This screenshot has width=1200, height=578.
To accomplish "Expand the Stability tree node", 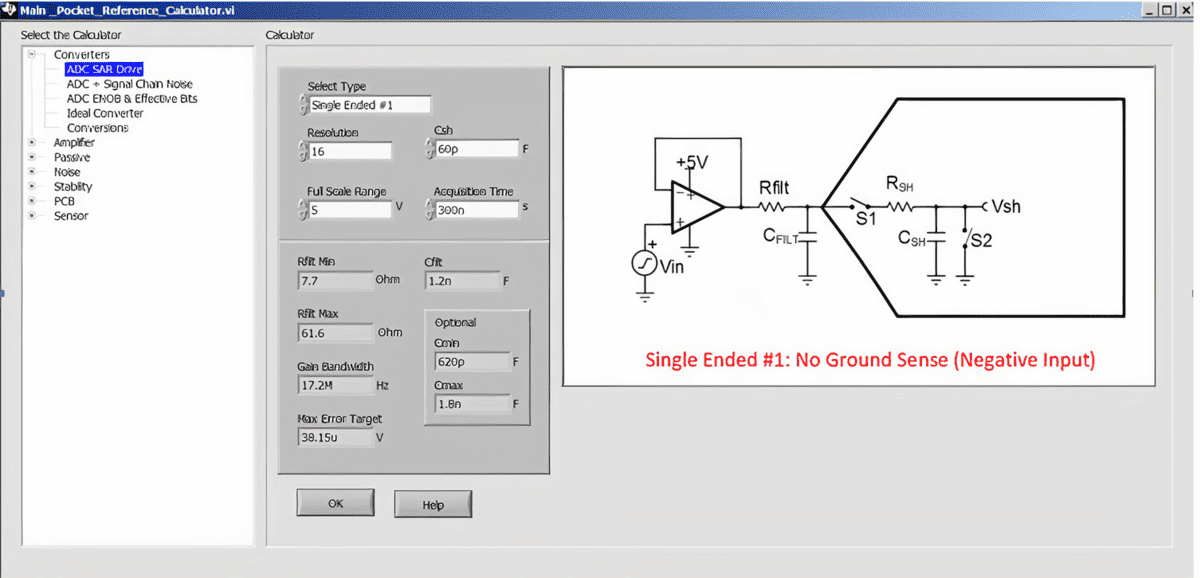I will pyautogui.click(x=32, y=186).
